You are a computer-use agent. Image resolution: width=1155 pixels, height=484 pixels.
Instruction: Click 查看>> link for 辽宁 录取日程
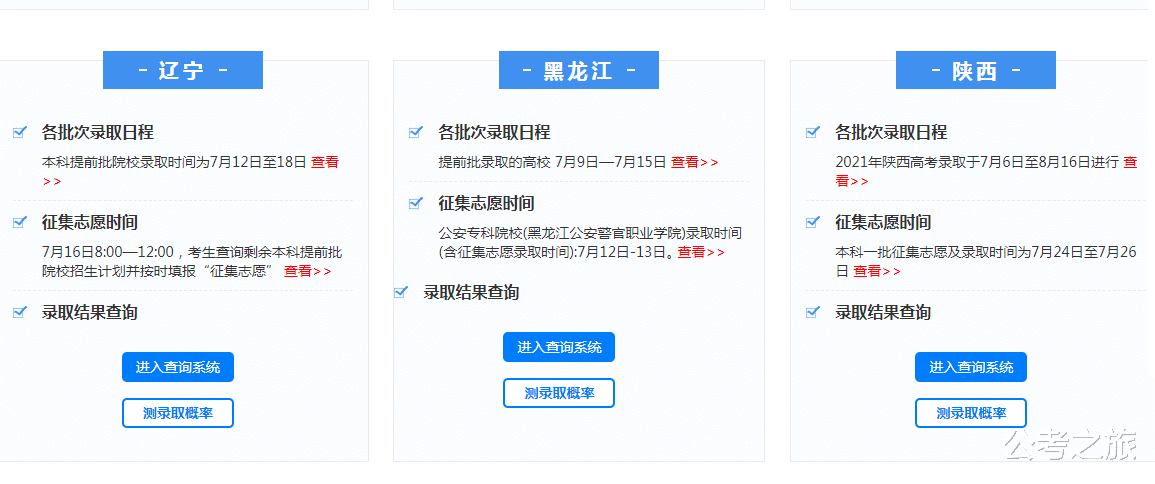pos(325,162)
